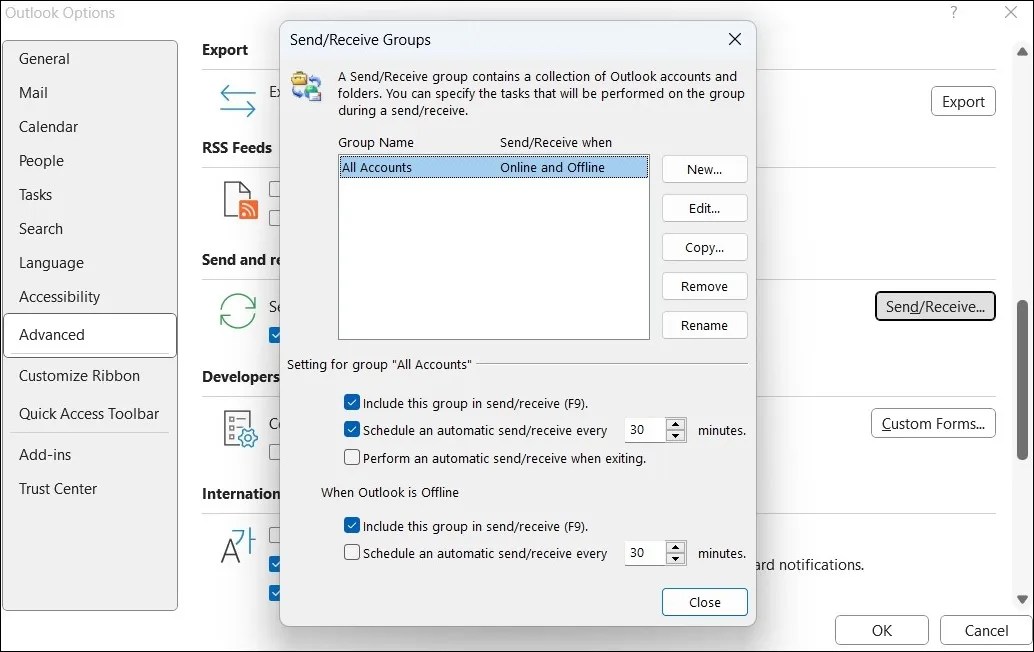Decrease the offline minutes with the down stepper
Viewport: 1034px width, 652px height.
point(677,558)
